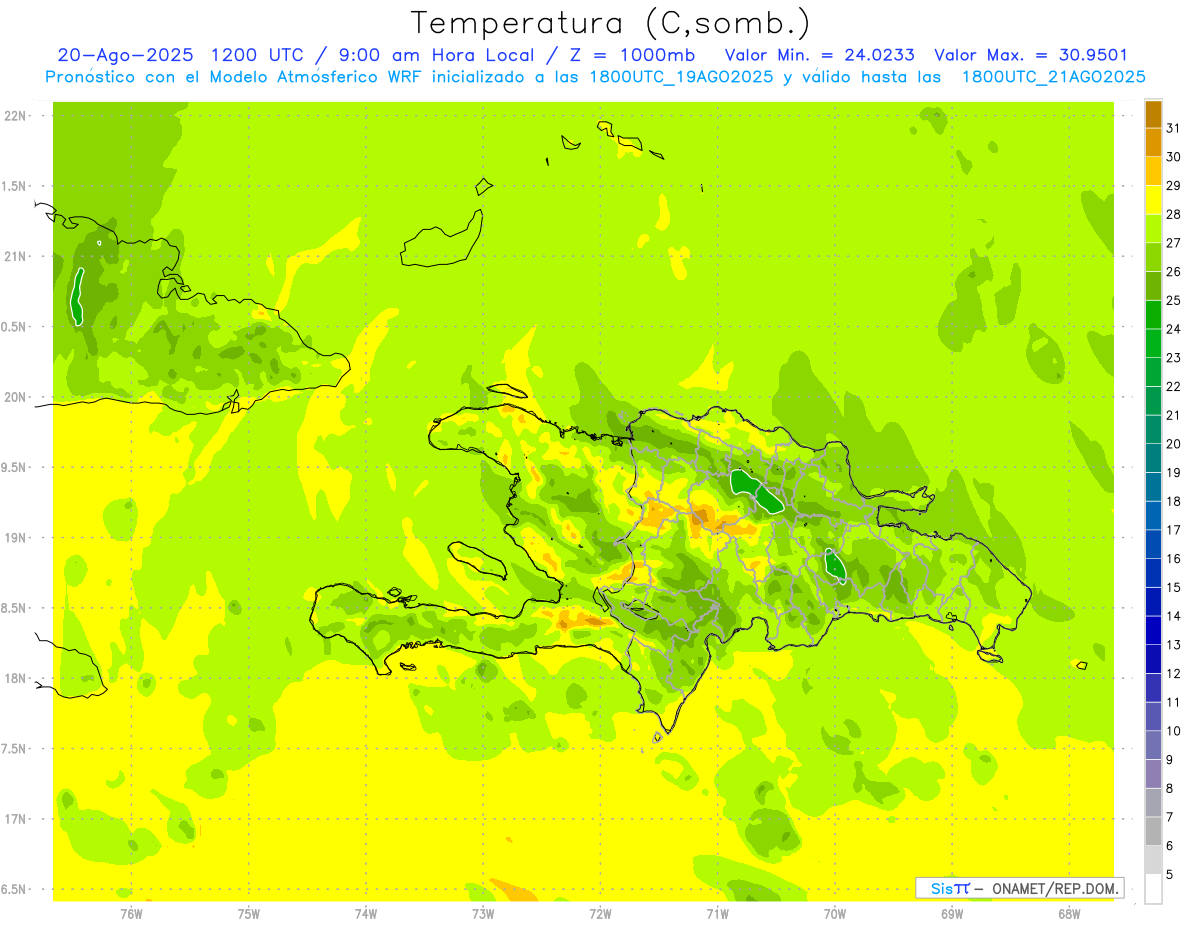Click the "70W" longitude label
Viewport: 1200px width, 927px height.
[835, 913]
